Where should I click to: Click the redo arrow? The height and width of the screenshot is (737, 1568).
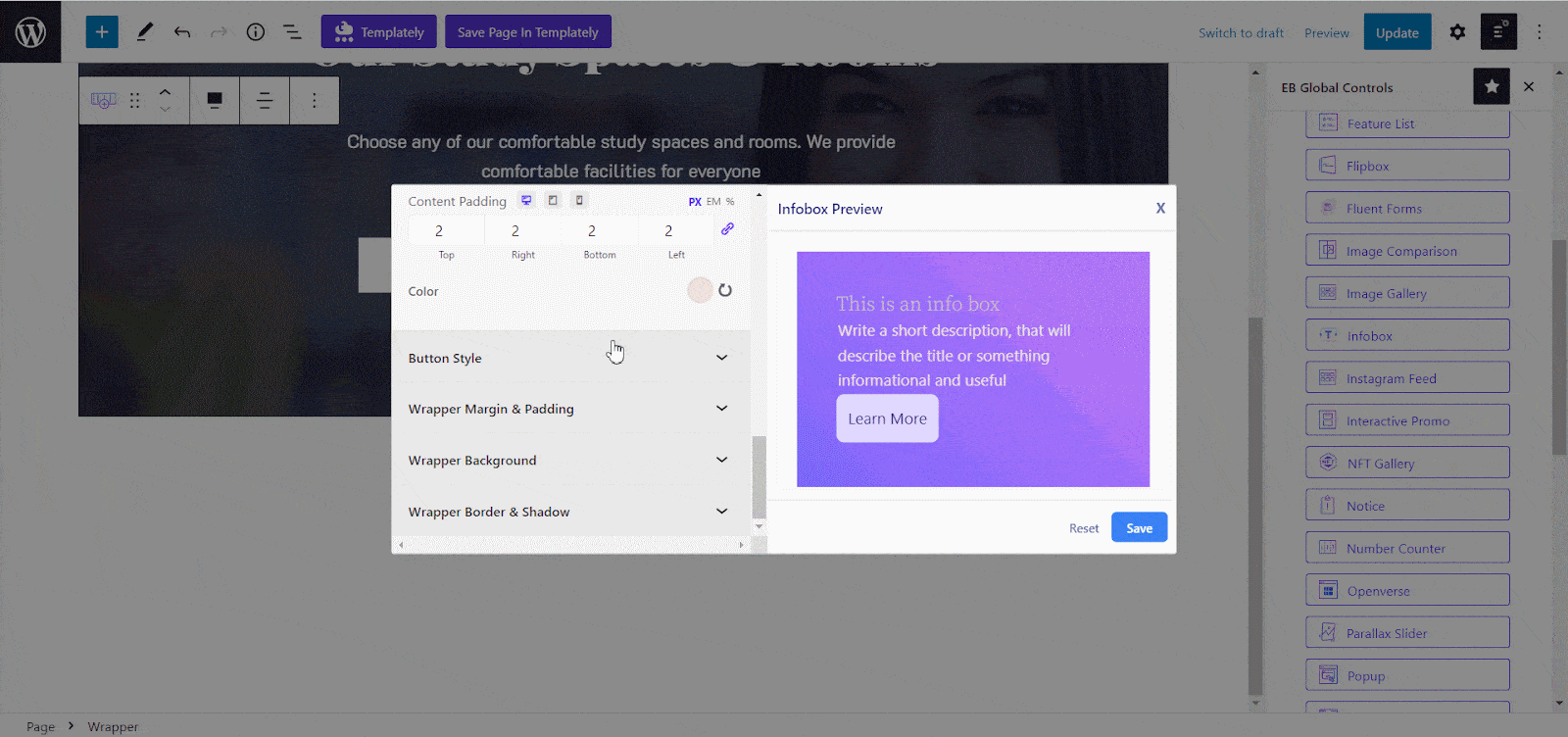point(219,32)
